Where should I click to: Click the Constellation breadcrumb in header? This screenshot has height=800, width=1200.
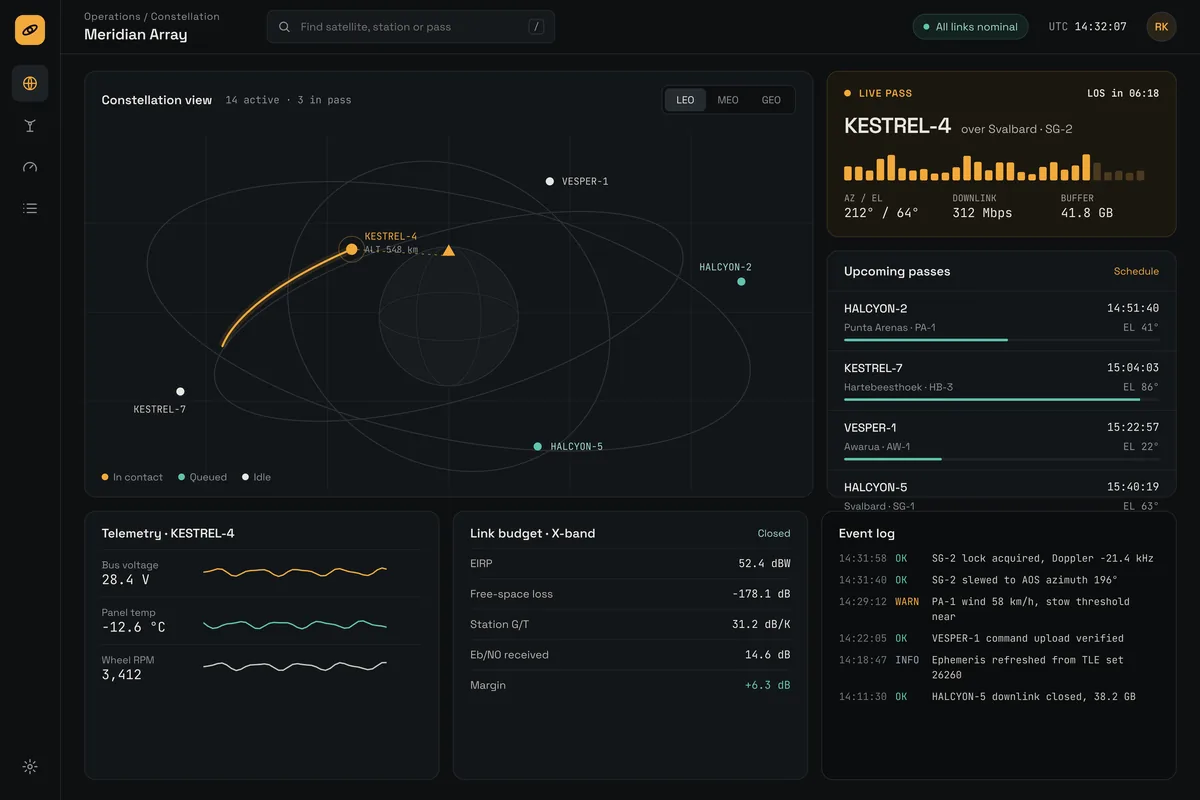click(x=185, y=16)
